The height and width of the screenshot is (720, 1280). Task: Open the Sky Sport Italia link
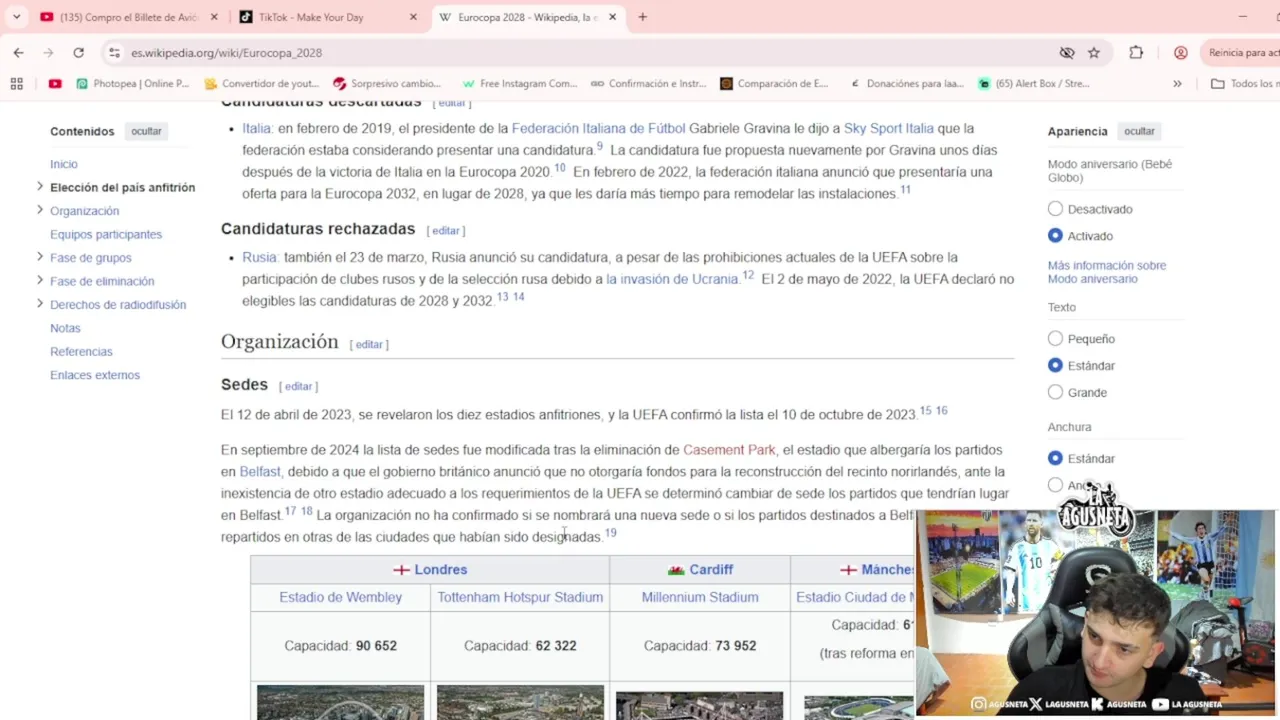(888, 128)
